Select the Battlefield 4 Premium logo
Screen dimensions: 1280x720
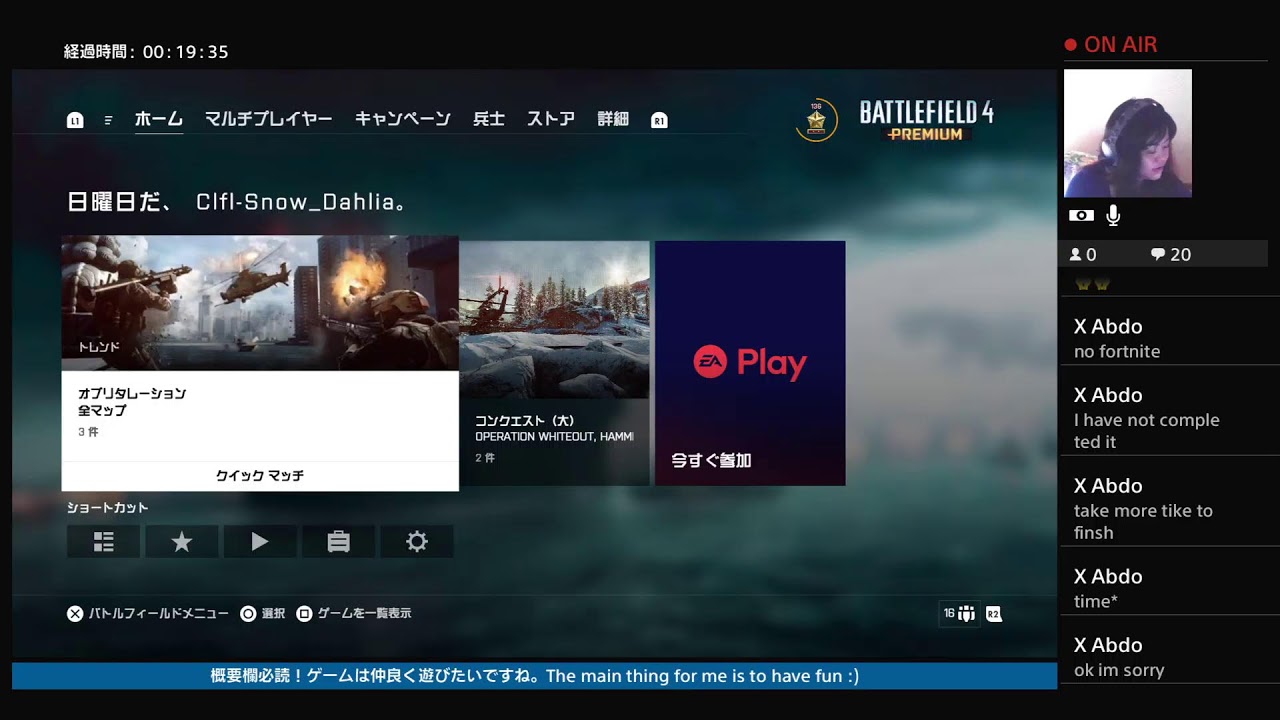926,120
